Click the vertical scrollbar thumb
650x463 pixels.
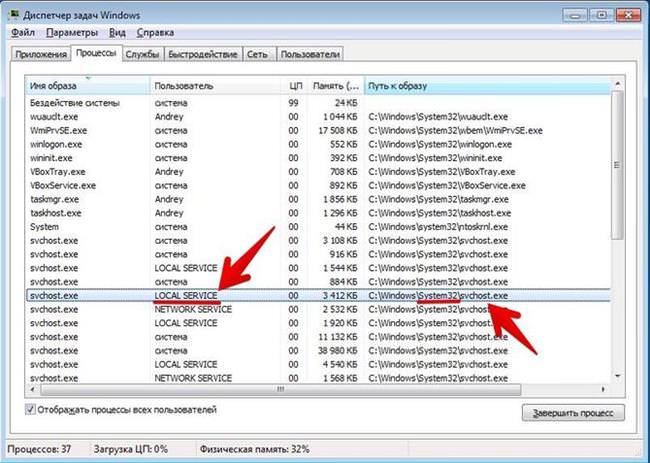[x=617, y=165]
